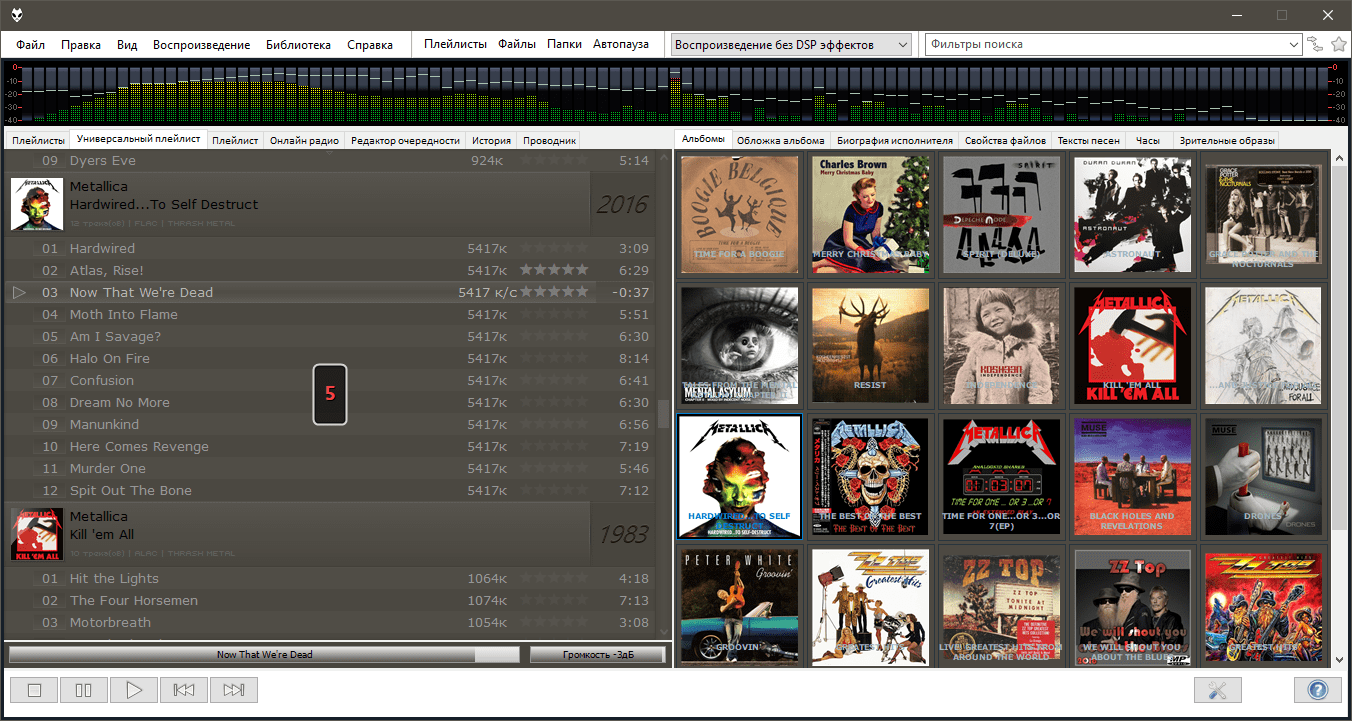
Task: Pause the current track
Action: pyautogui.click(x=84, y=690)
